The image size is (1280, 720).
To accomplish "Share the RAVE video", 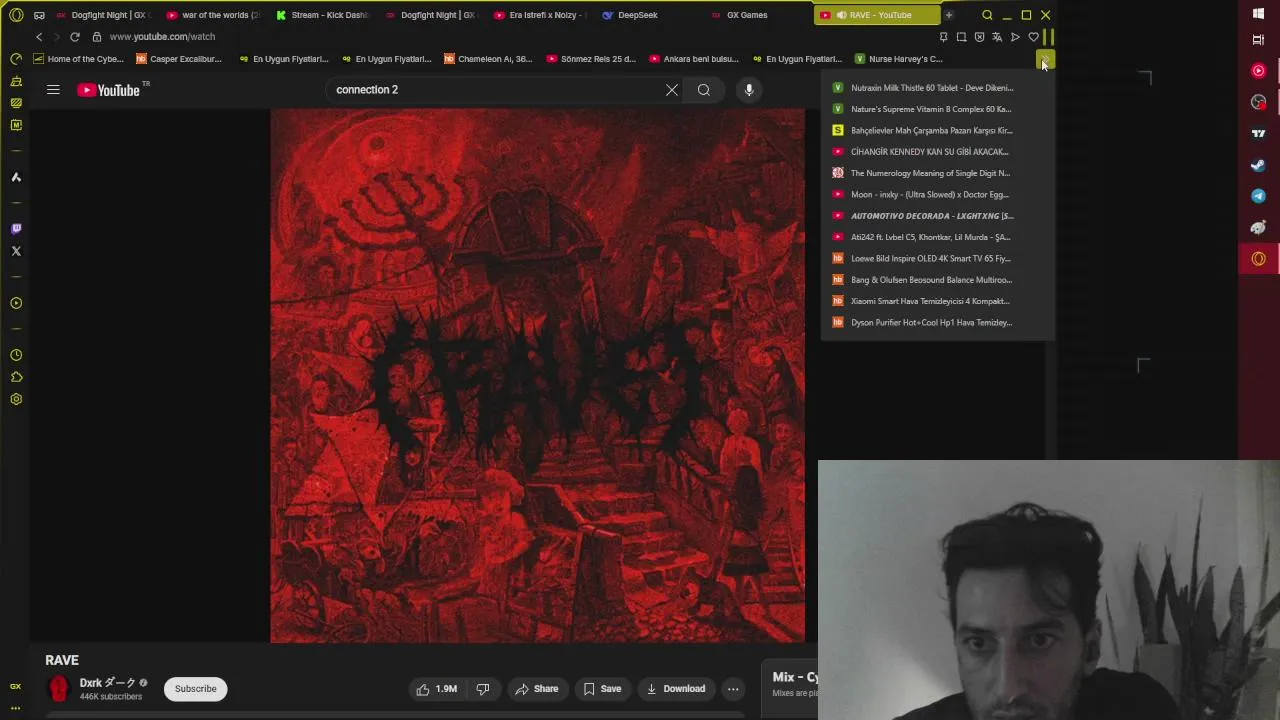I will pos(536,689).
